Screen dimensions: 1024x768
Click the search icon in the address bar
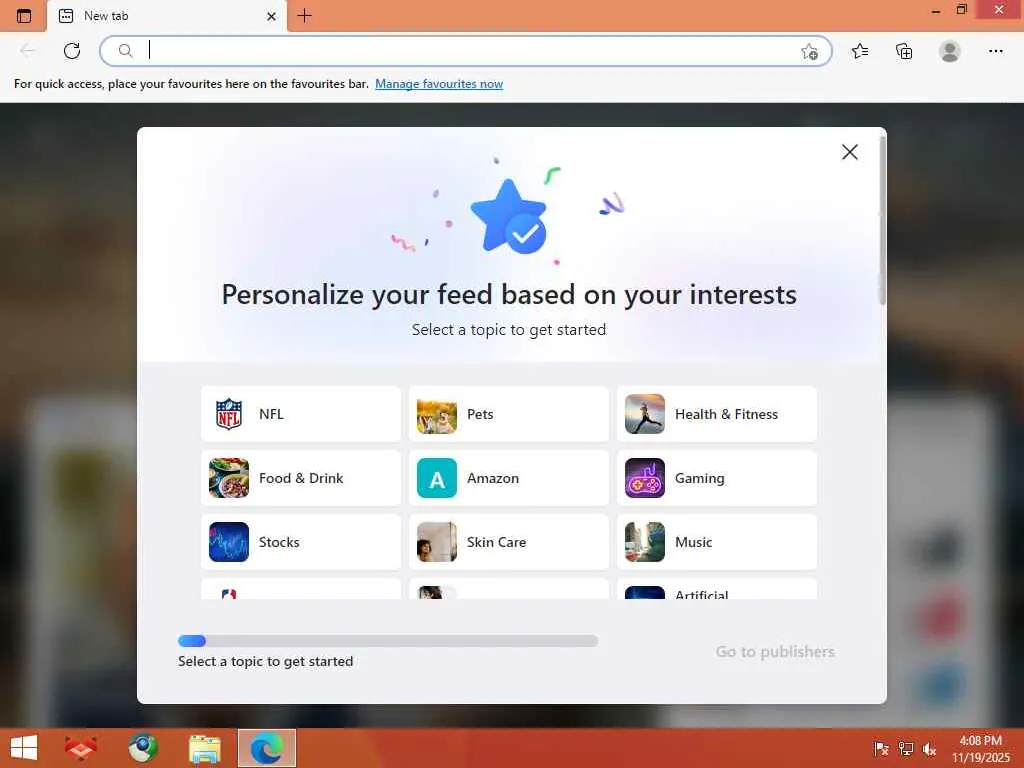click(125, 51)
